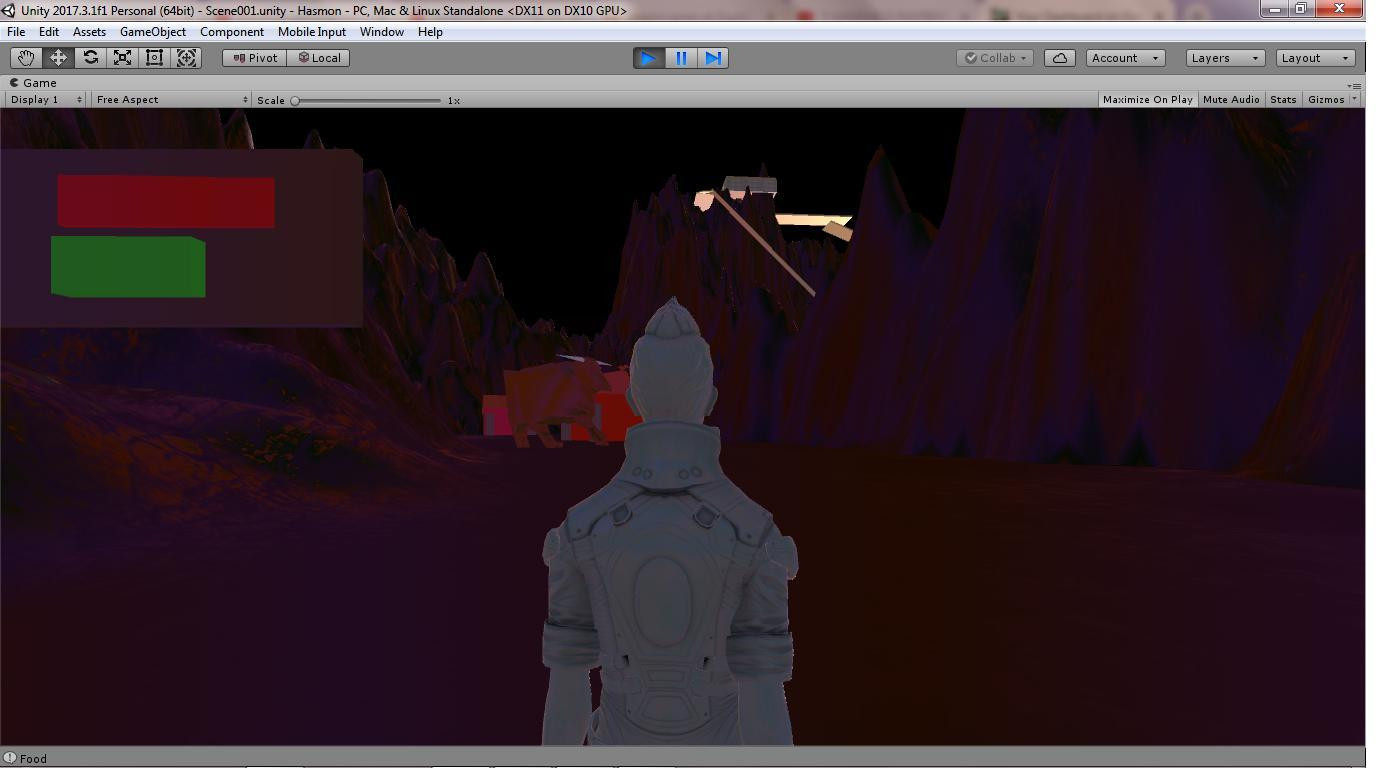Open the Game panel options menu
The width and height of the screenshot is (1376, 768).
pos(1354,85)
